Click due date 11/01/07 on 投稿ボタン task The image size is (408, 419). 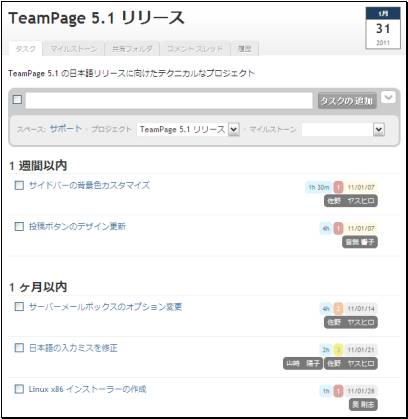(361, 229)
